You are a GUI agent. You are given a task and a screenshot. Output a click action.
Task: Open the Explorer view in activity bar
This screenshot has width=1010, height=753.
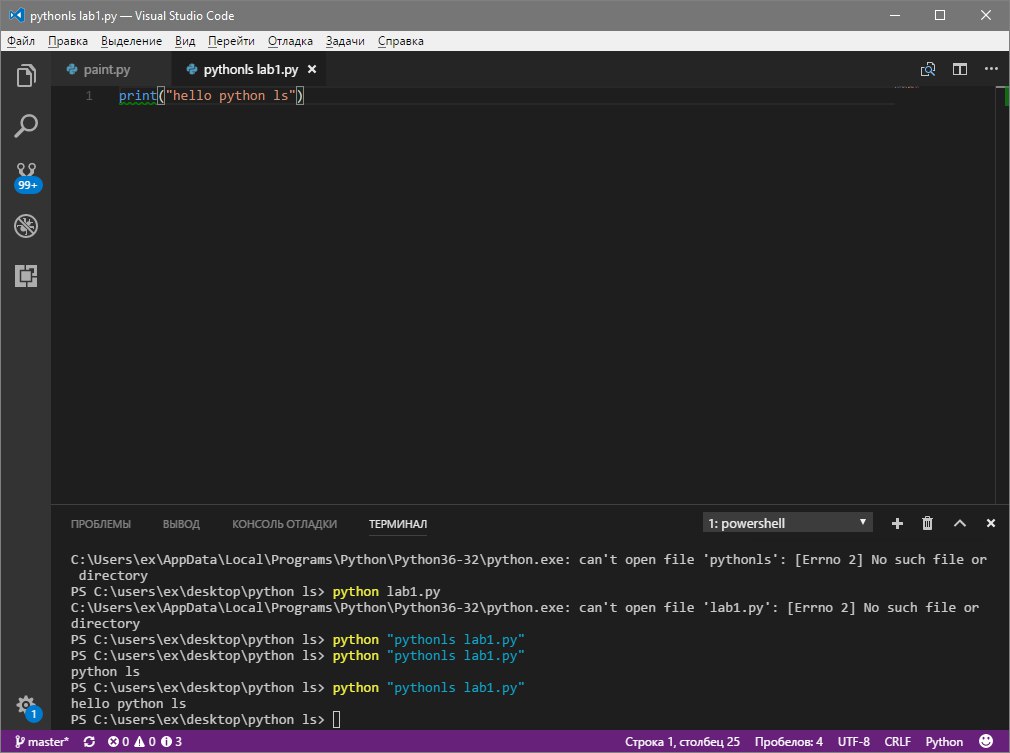pyautogui.click(x=26, y=75)
